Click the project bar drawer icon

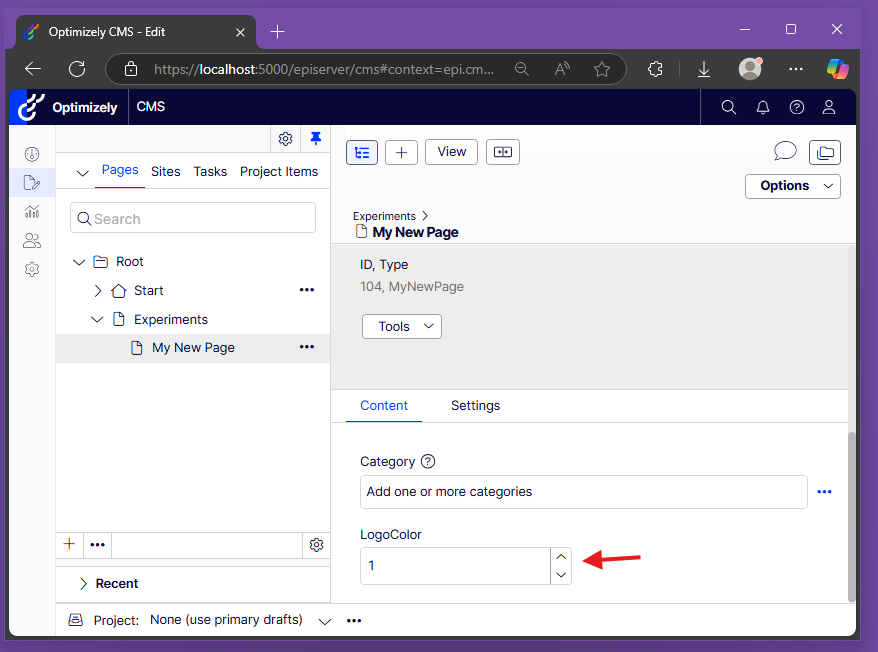tap(76, 620)
